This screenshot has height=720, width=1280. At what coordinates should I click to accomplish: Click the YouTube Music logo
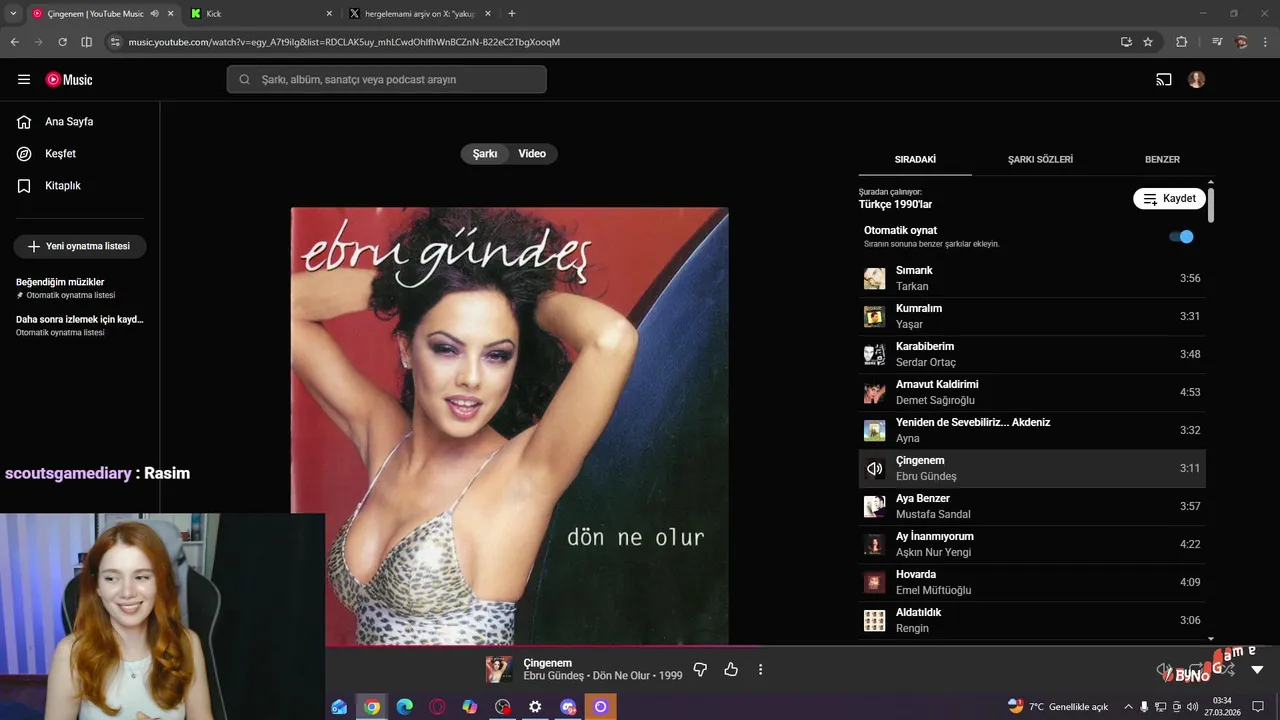(x=69, y=80)
